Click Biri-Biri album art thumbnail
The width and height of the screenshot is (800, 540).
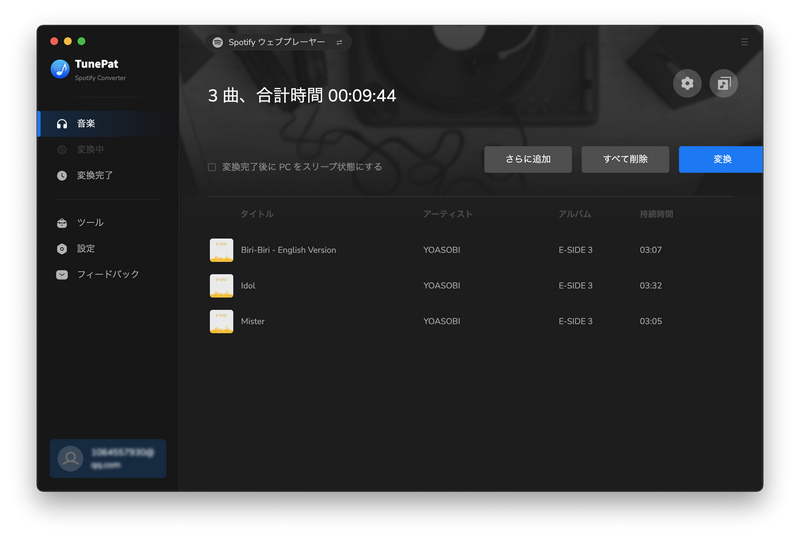pos(221,250)
